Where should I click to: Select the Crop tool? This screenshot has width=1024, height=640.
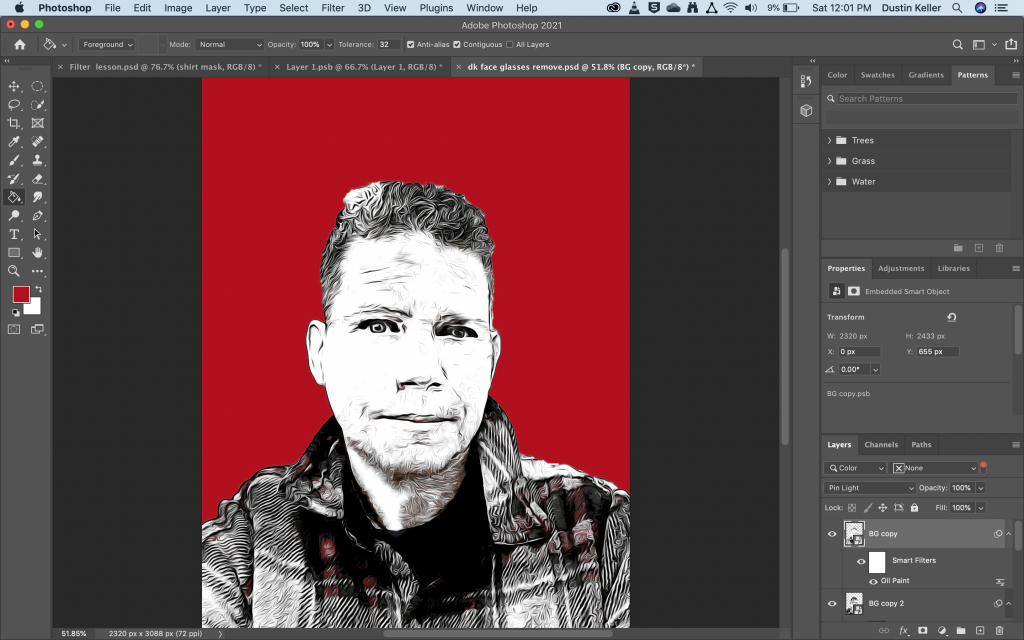coord(14,123)
